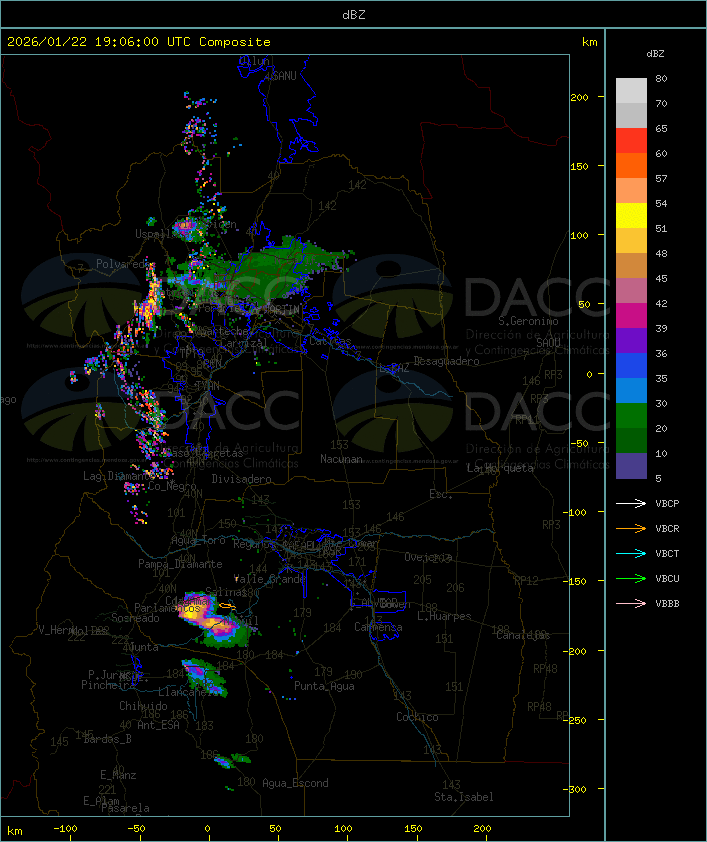Click the S.Geronimo place label

528,321
